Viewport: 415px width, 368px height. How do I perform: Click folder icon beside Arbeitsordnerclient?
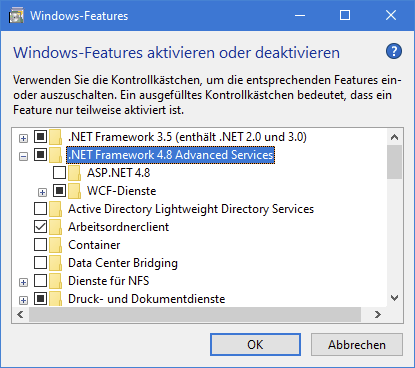[x=56, y=227]
